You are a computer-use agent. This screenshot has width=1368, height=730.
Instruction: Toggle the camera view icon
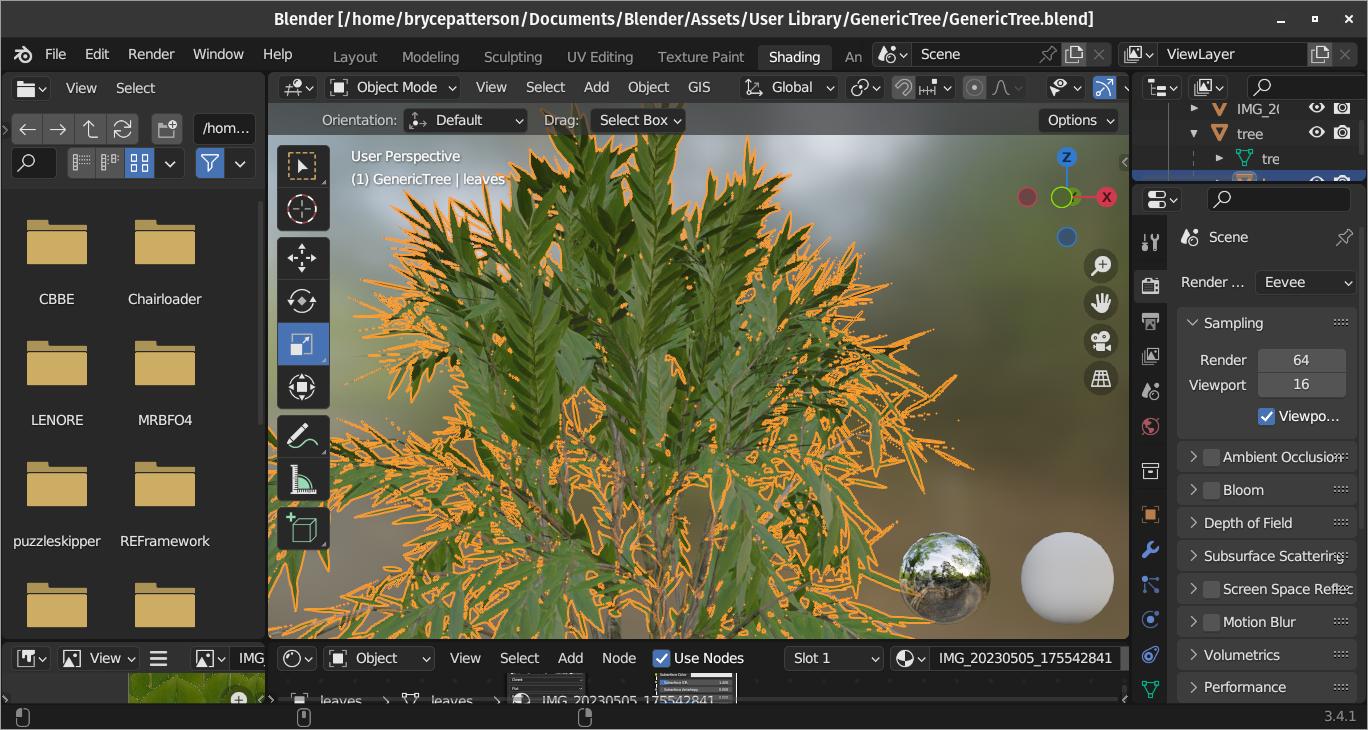(x=1101, y=341)
